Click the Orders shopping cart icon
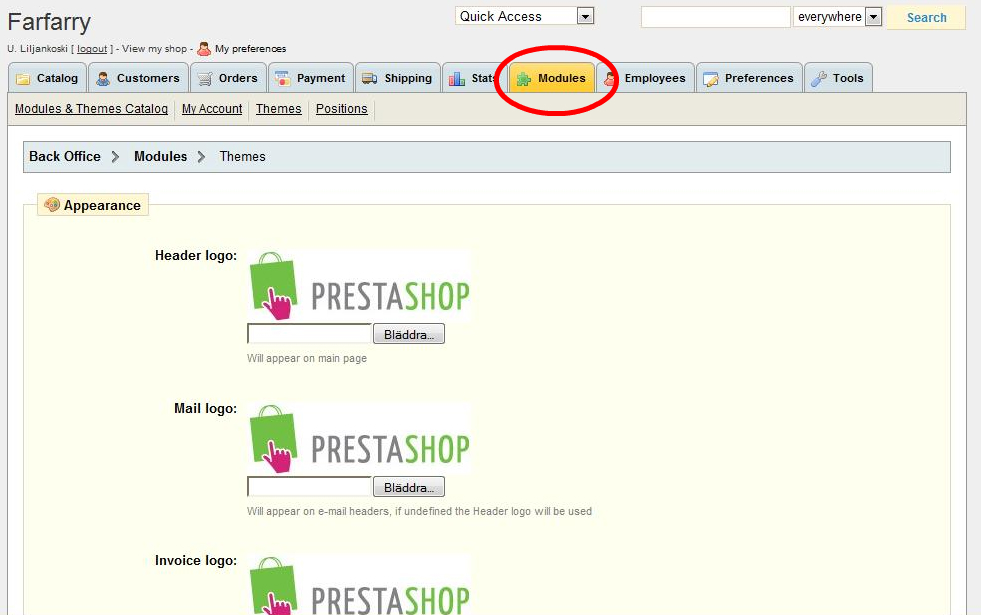981x615 pixels. 205,79
